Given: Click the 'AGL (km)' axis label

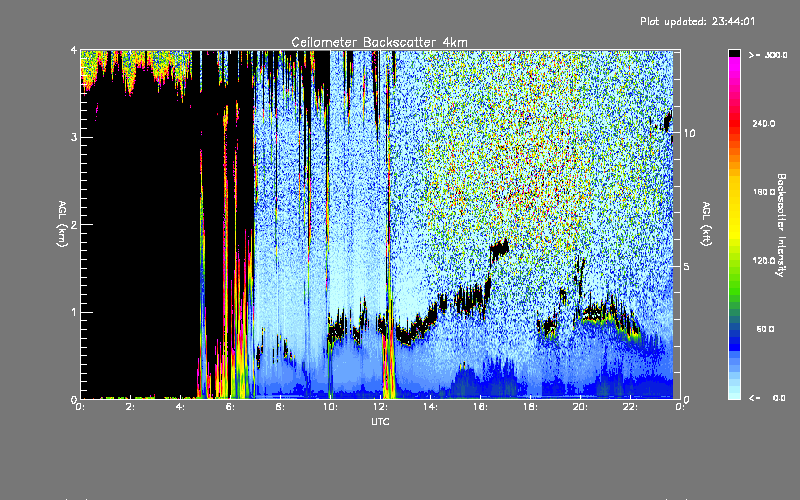Looking at the screenshot, I should coord(62,224).
